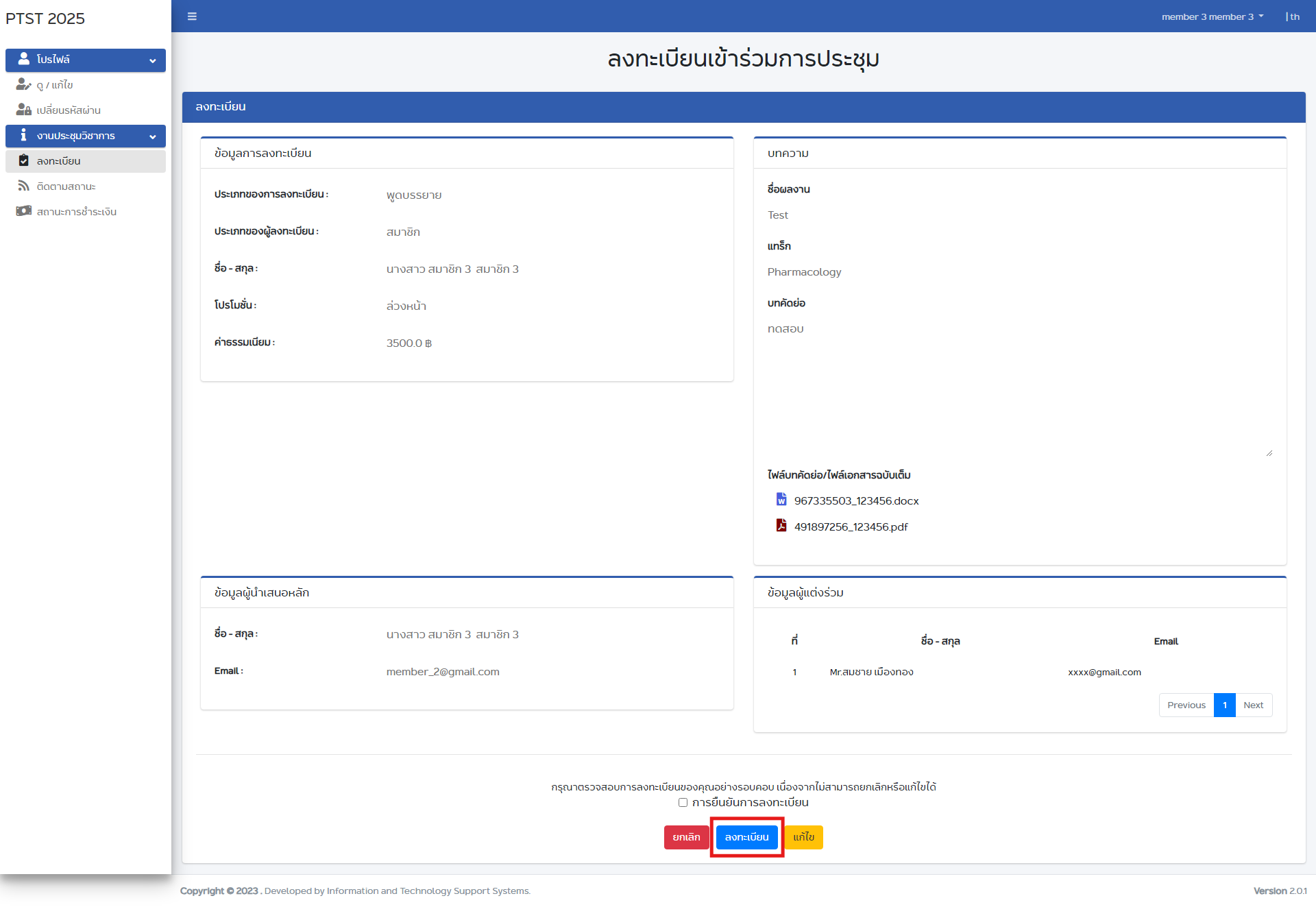Click the payment status money icon

[x=23, y=211]
